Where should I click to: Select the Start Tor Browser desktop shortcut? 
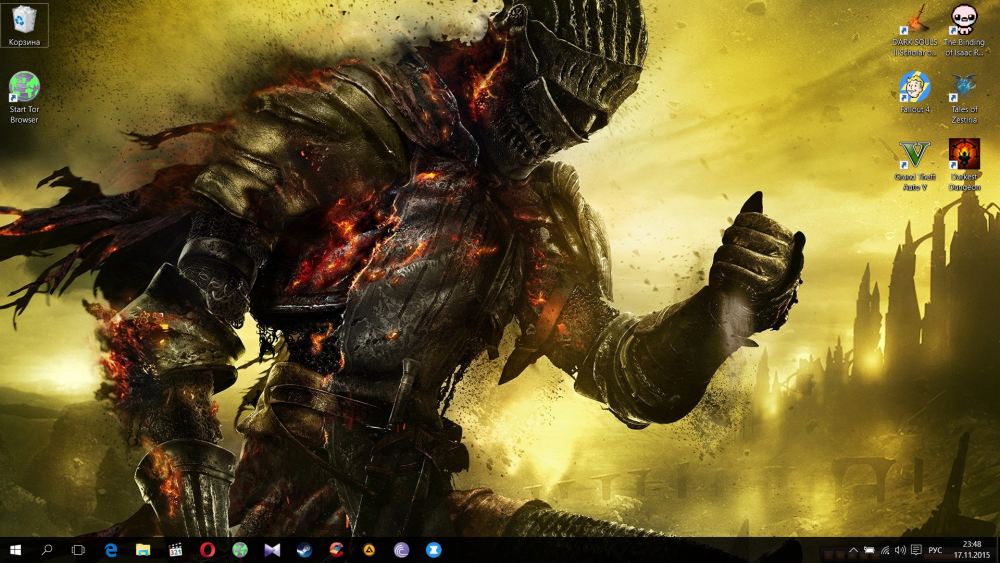pos(24,97)
